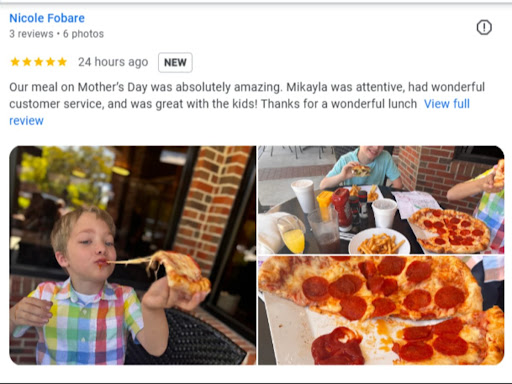The width and height of the screenshot is (512, 384).
Task: Click the "3 reviews" count text
Action: point(31,34)
